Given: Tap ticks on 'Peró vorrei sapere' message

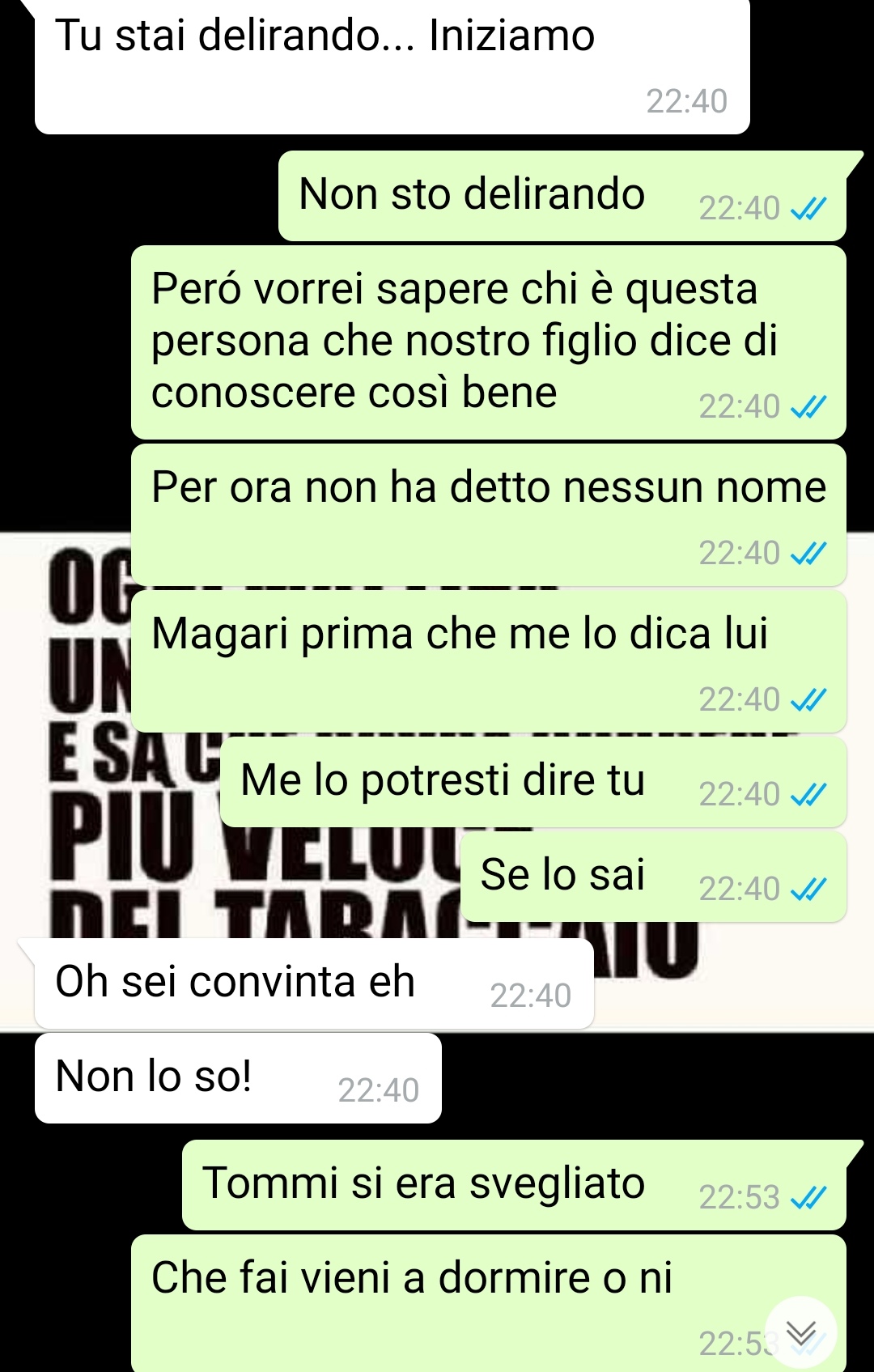Looking at the screenshot, I should [x=808, y=407].
